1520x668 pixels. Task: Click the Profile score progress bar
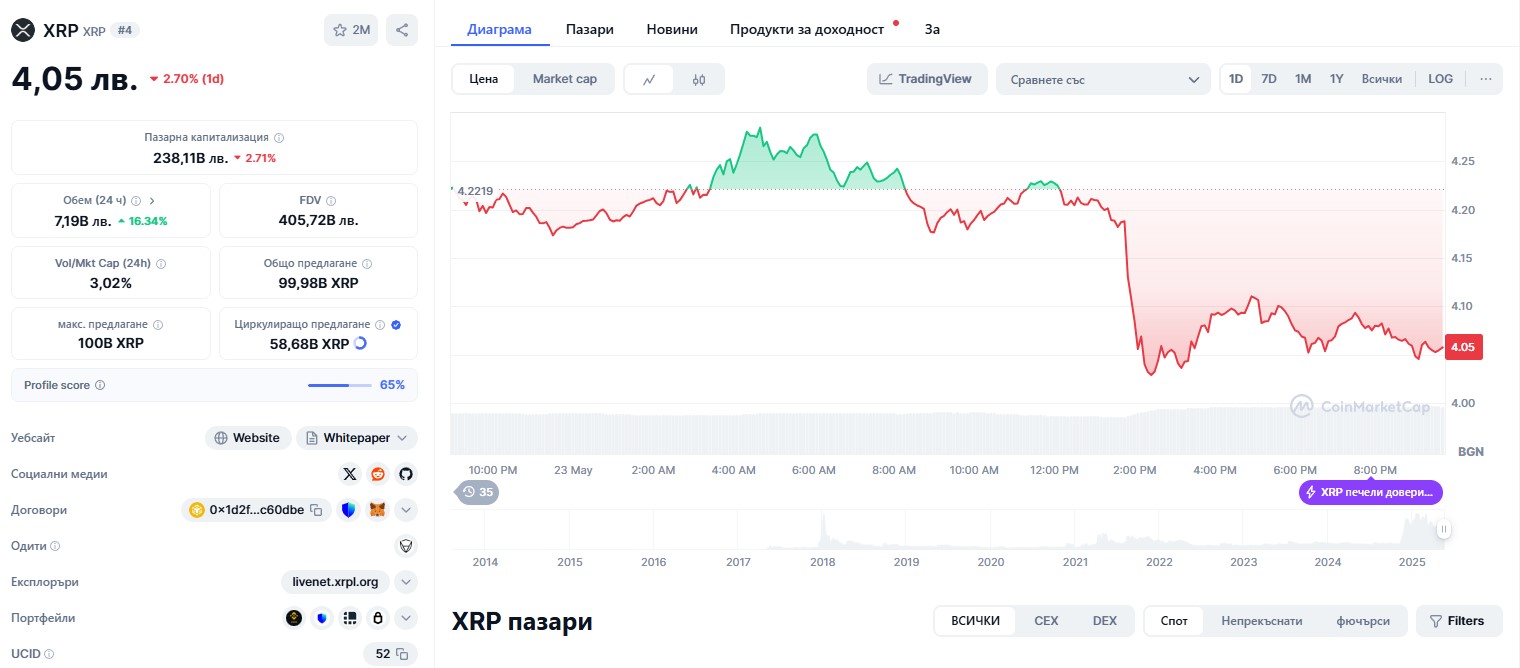338,385
